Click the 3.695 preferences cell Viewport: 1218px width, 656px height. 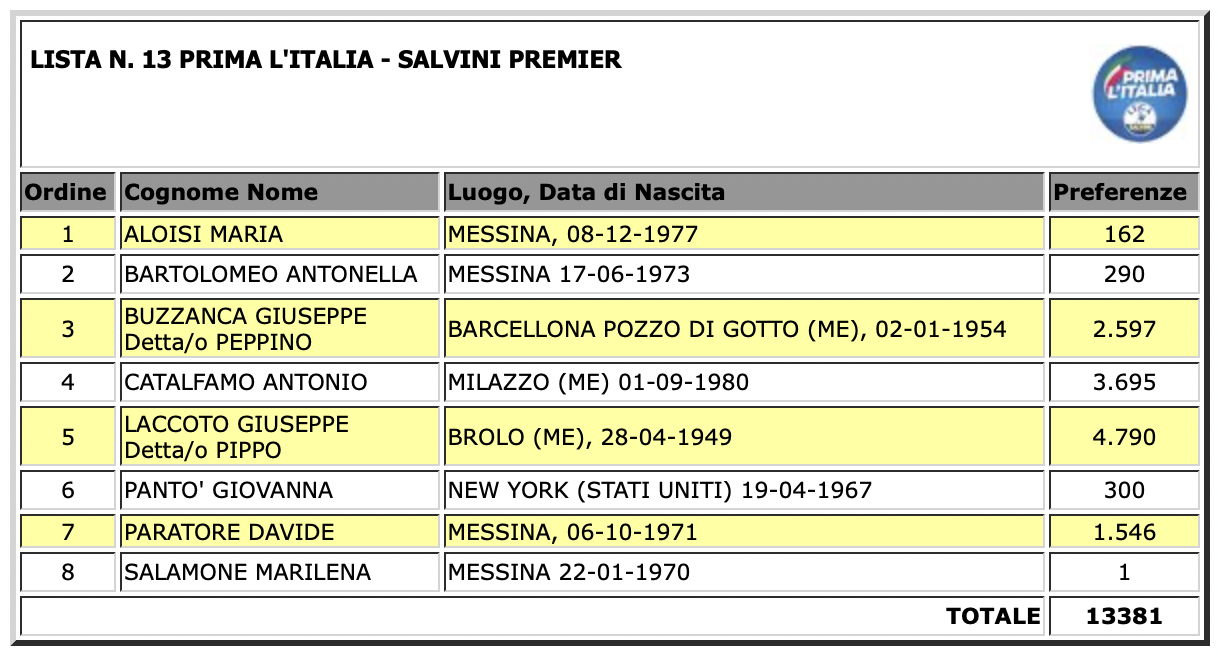[x=1124, y=382]
